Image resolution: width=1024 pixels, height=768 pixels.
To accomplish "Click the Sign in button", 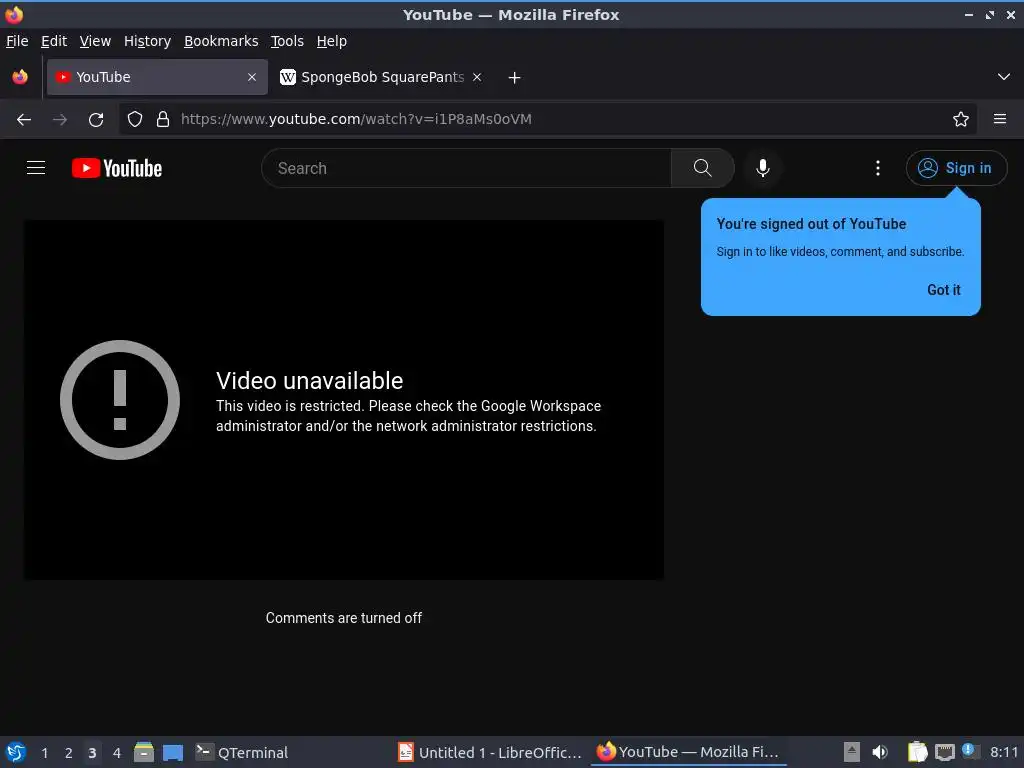I will (956, 168).
